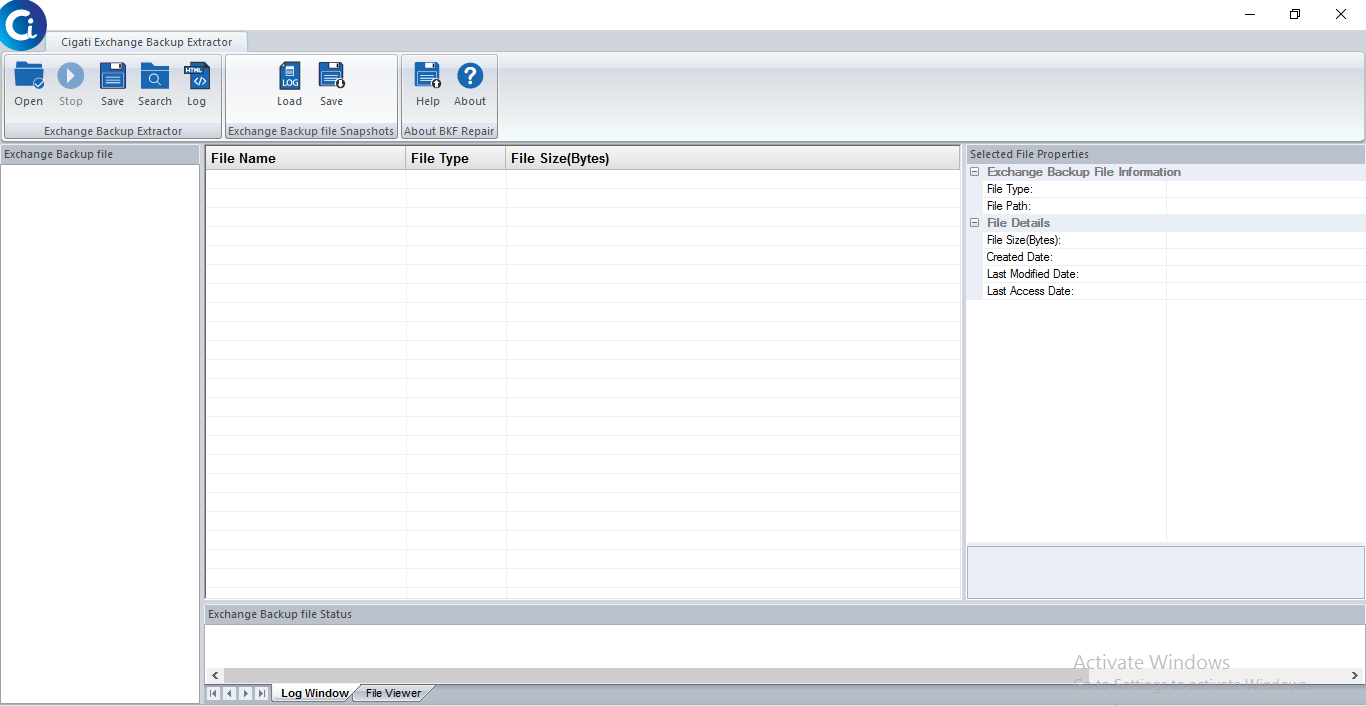The width and height of the screenshot is (1366, 706).
Task: Click the Exchange Backup Extractor group label
Action: click(x=113, y=131)
